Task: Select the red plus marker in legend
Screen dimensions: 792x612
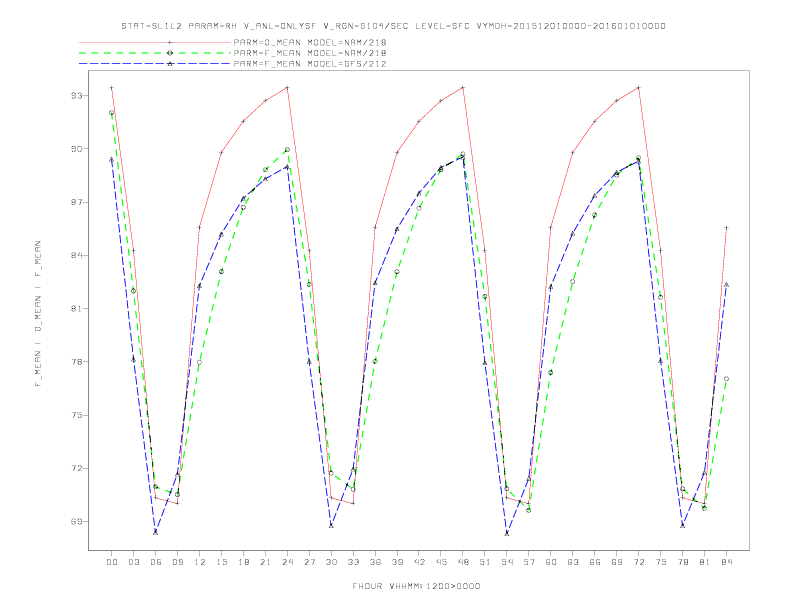Action: tap(170, 42)
